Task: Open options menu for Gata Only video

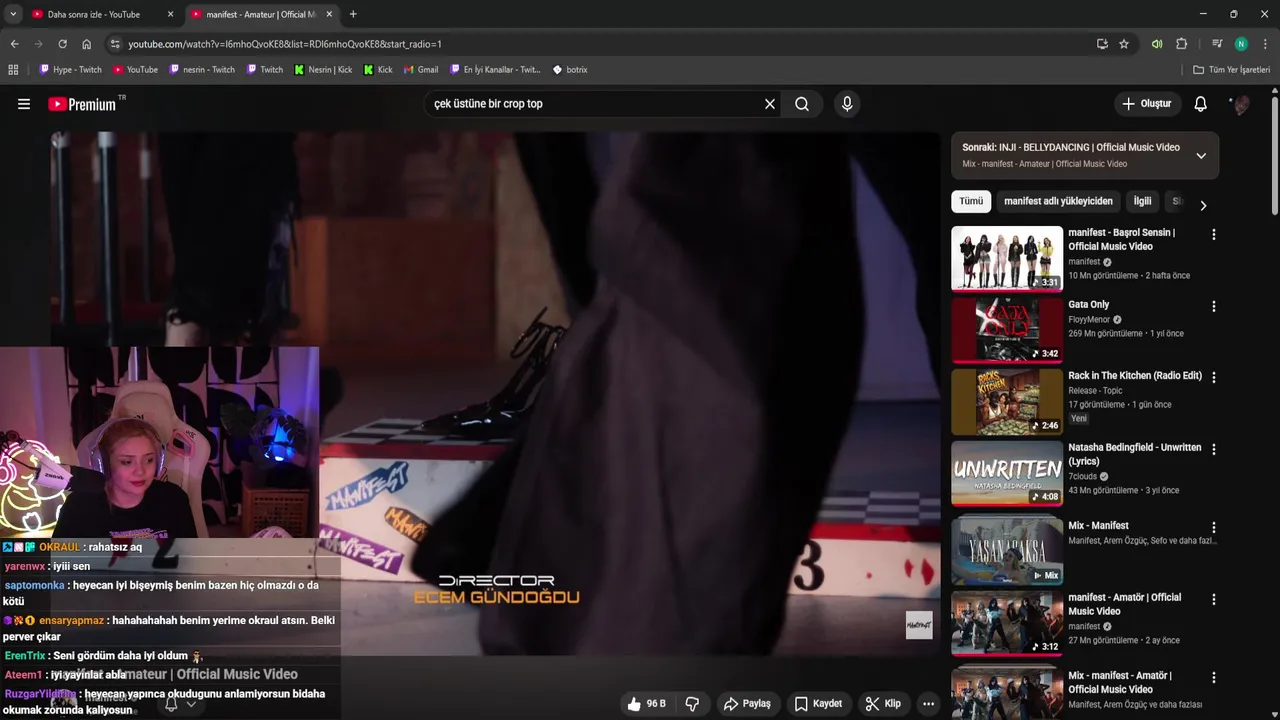Action: coord(1214,307)
